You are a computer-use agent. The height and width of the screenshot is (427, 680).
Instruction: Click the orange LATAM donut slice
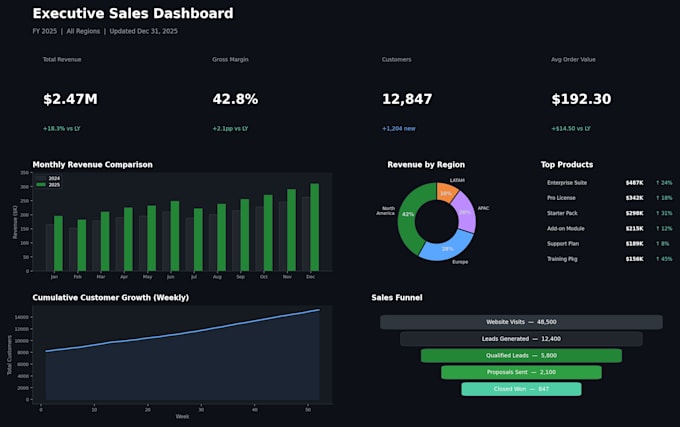tap(447, 192)
